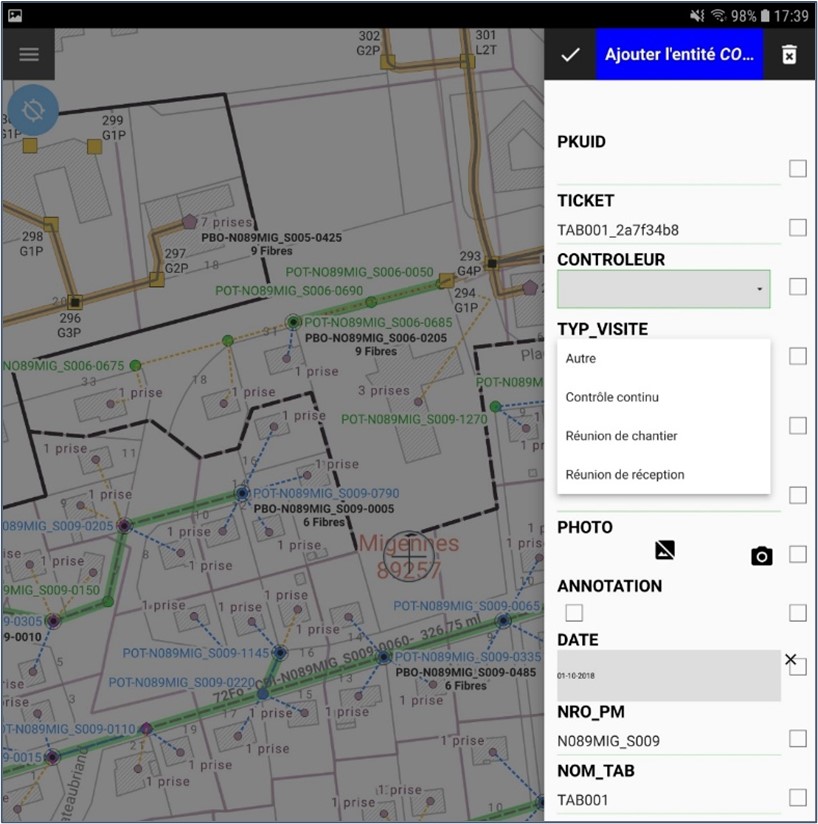Toggle the ANNOTATION remember checkbox on right

(x=798, y=612)
